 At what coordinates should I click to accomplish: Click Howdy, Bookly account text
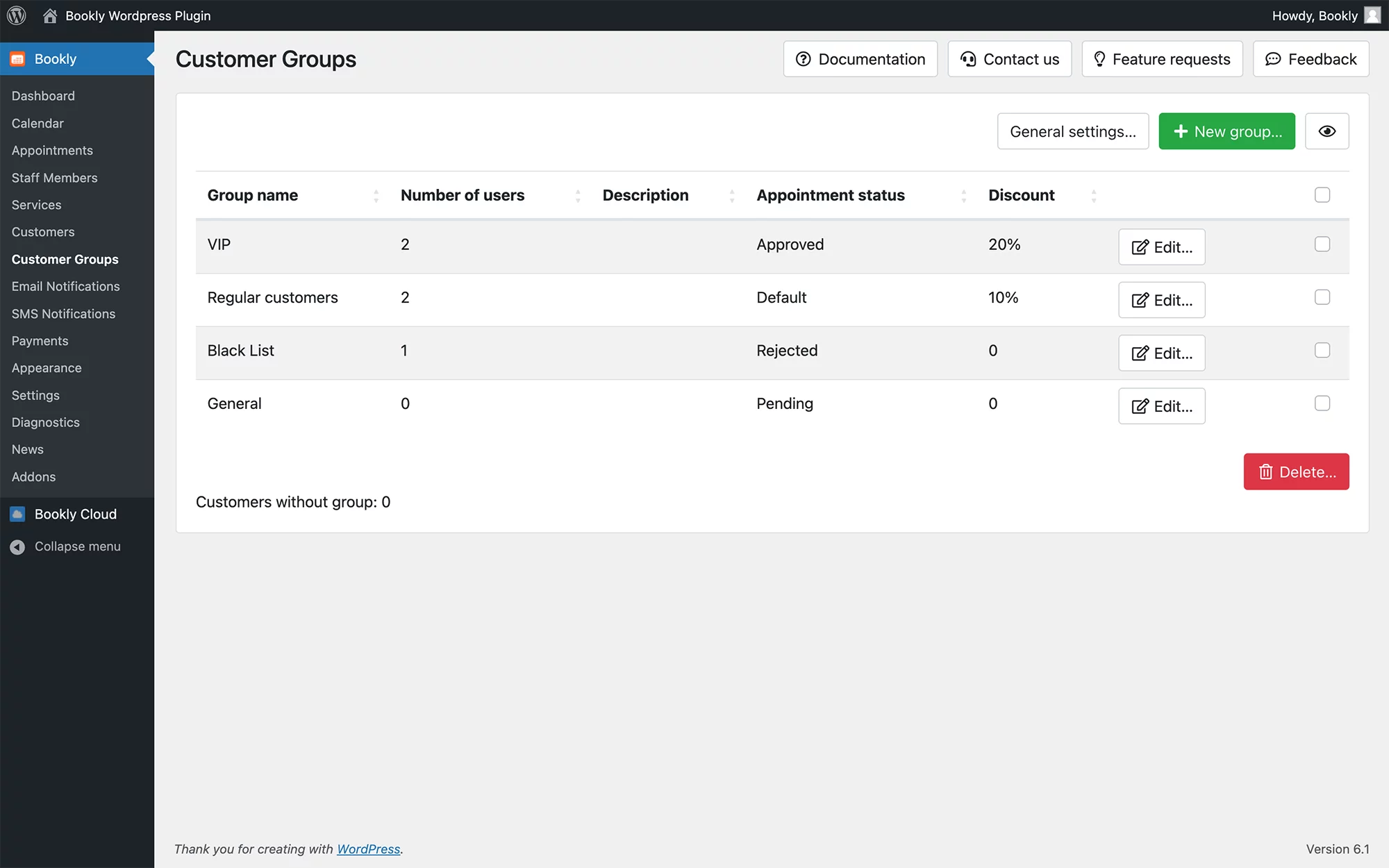1314,15
